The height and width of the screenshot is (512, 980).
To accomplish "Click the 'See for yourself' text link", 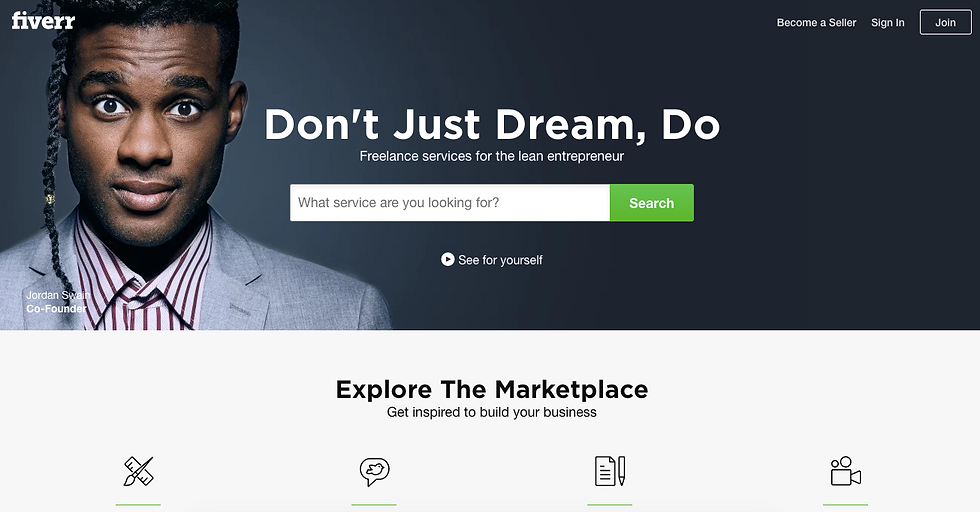I will (x=500, y=260).
